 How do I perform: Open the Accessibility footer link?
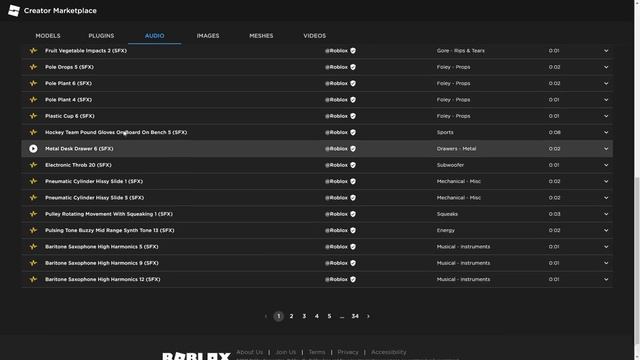tap(389, 352)
